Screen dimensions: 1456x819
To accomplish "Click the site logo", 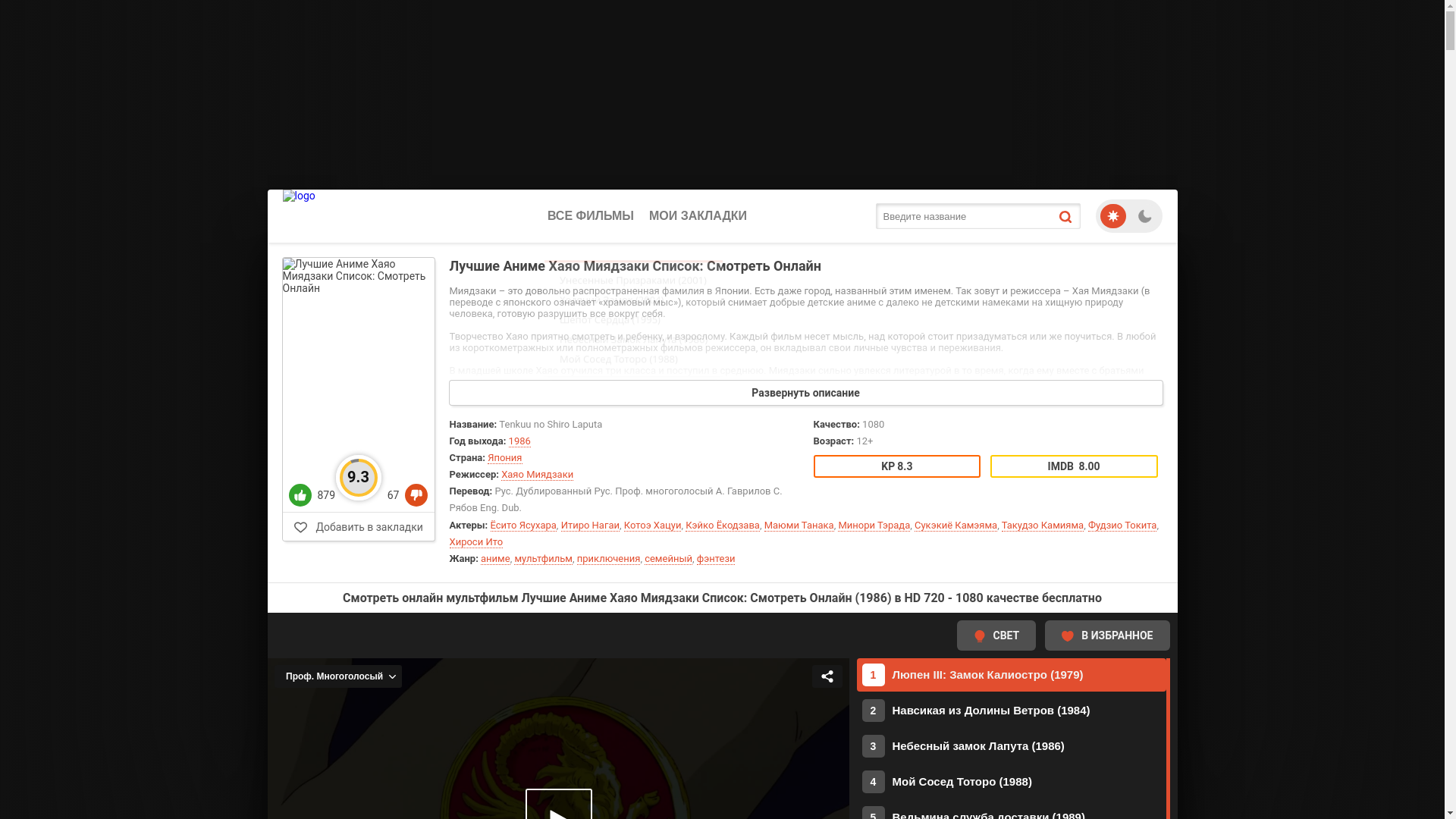I will click(299, 196).
